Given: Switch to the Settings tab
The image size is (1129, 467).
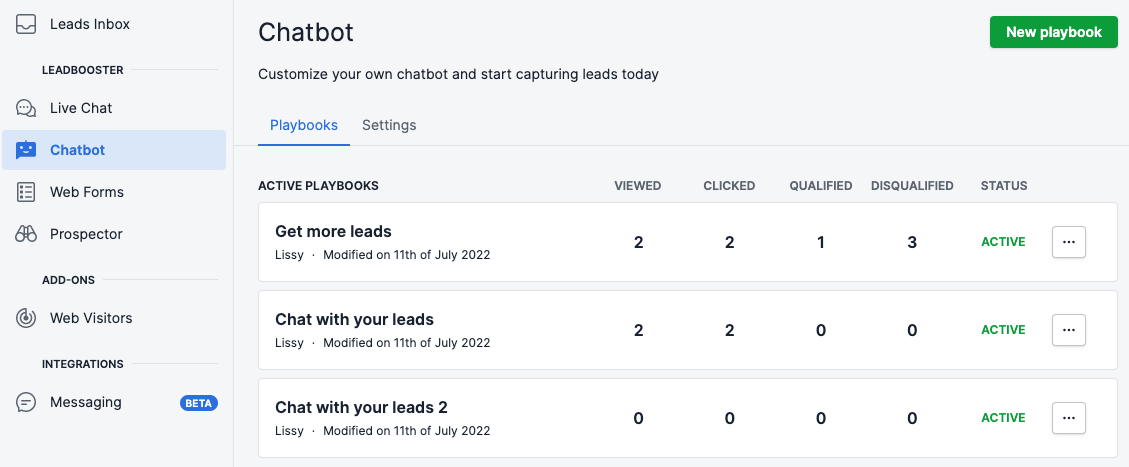Looking at the screenshot, I should (389, 125).
